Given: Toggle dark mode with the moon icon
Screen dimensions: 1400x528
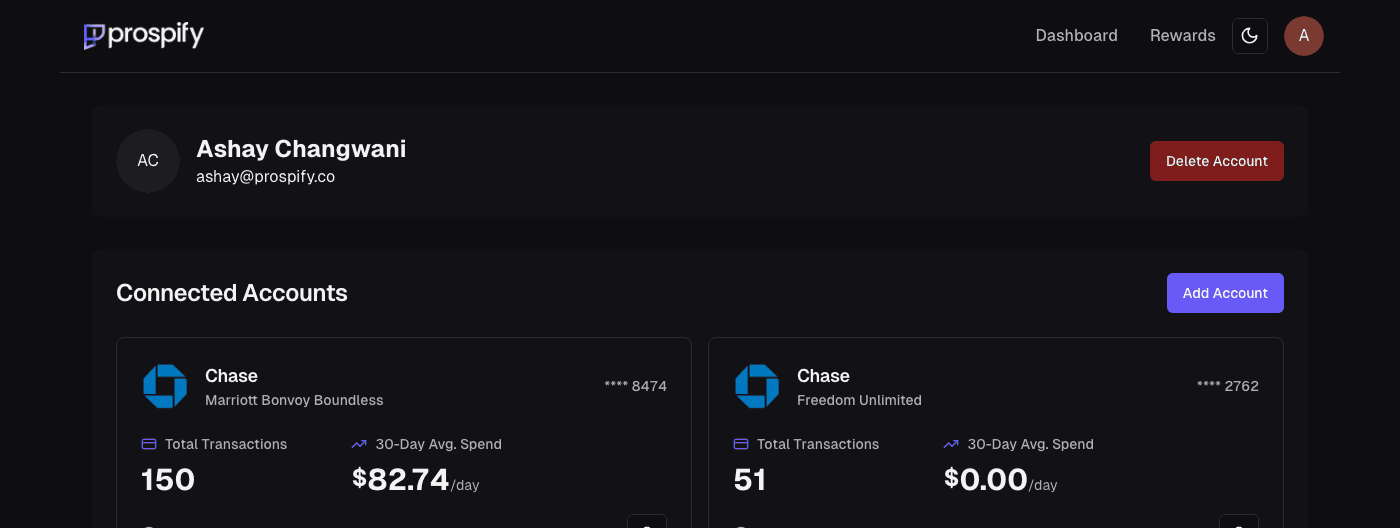Looking at the screenshot, I should pos(1250,36).
